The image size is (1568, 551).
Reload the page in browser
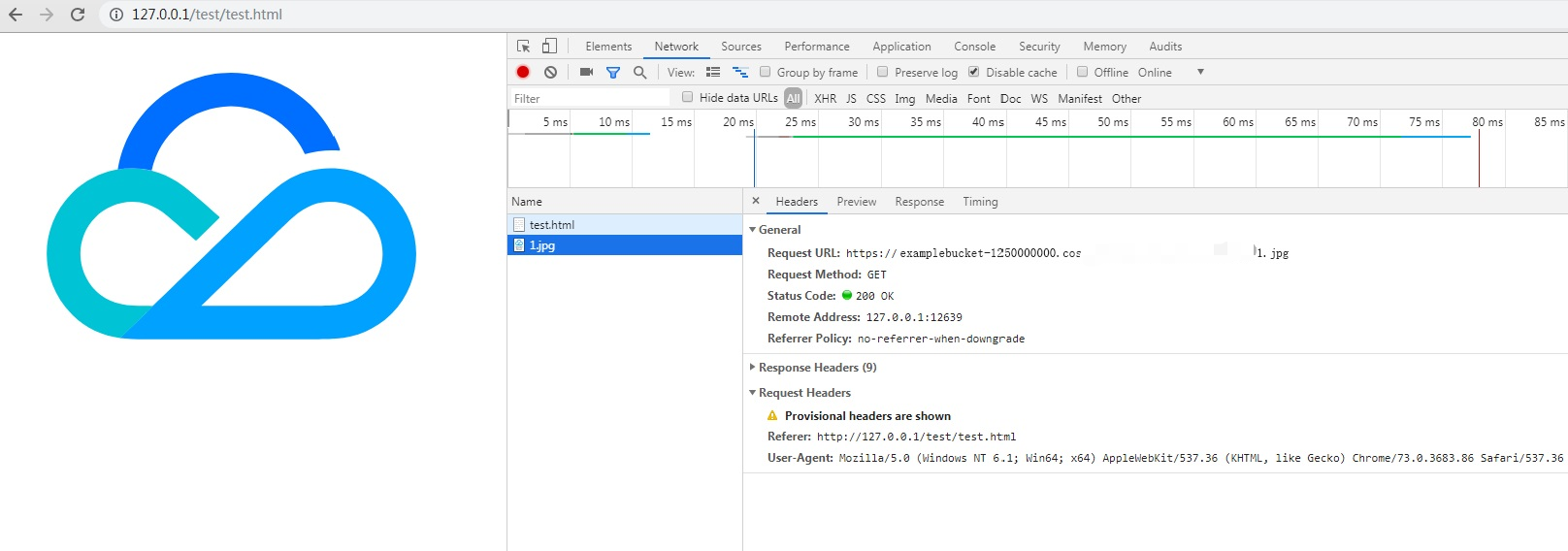(x=78, y=15)
